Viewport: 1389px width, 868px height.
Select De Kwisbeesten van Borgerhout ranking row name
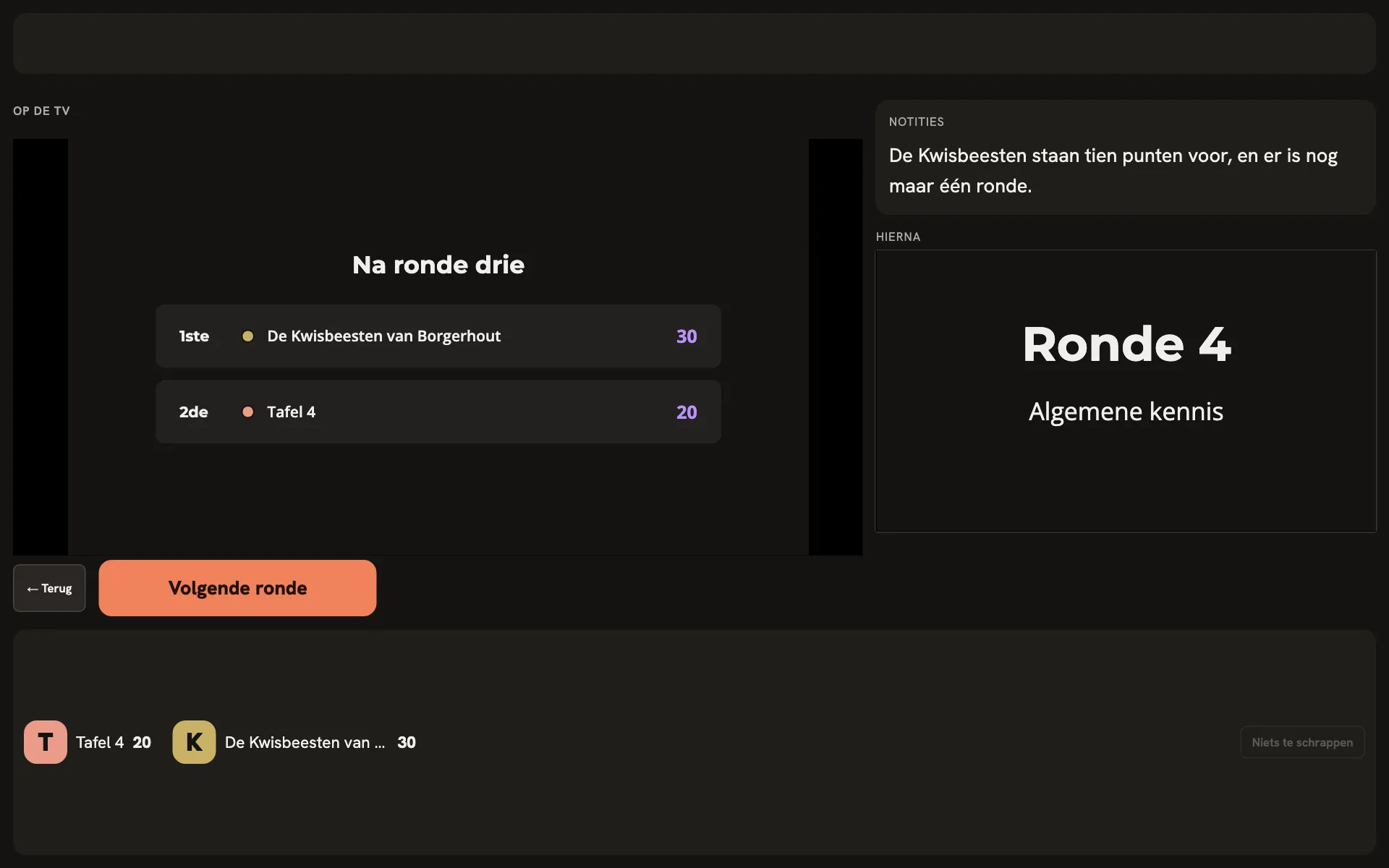(384, 336)
